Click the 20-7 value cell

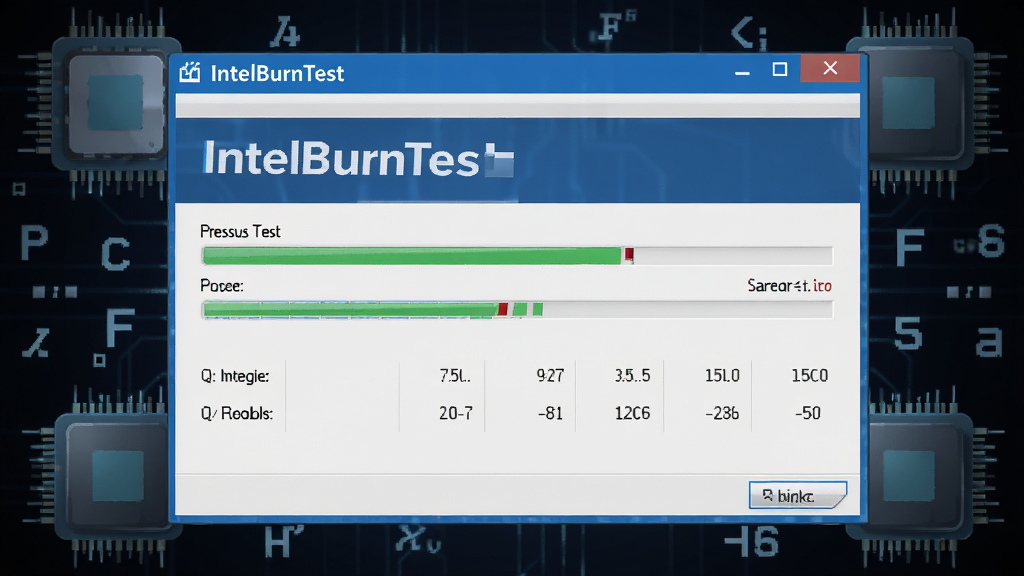pyautogui.click(x=455, y=413)
